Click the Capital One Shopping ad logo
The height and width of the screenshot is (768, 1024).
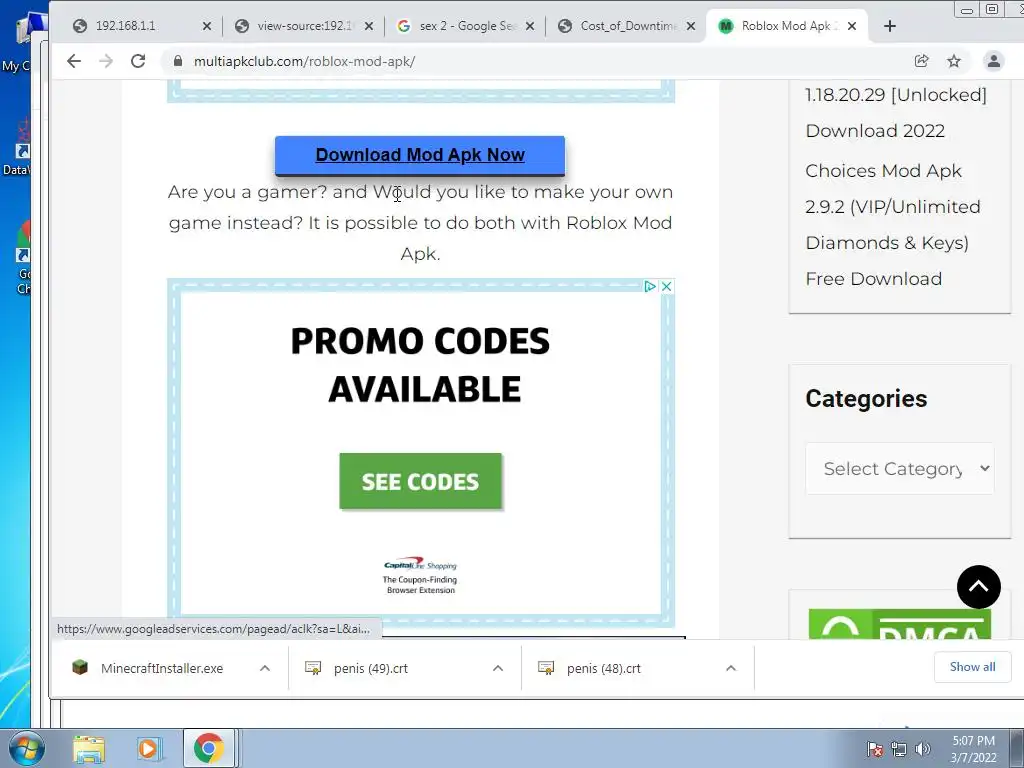point(420,565)
